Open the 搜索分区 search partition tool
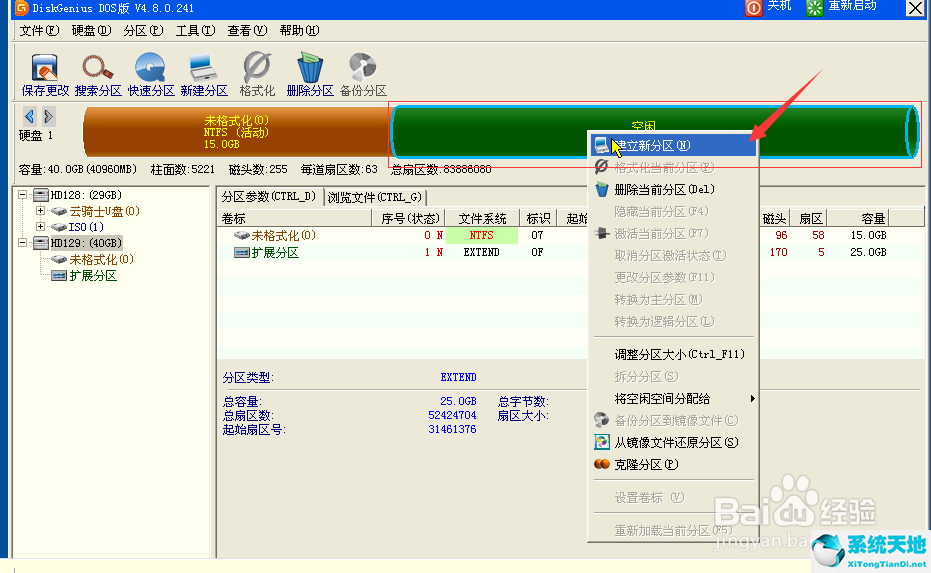The height and width of the screenshot is (573, 931). (97, 74)
